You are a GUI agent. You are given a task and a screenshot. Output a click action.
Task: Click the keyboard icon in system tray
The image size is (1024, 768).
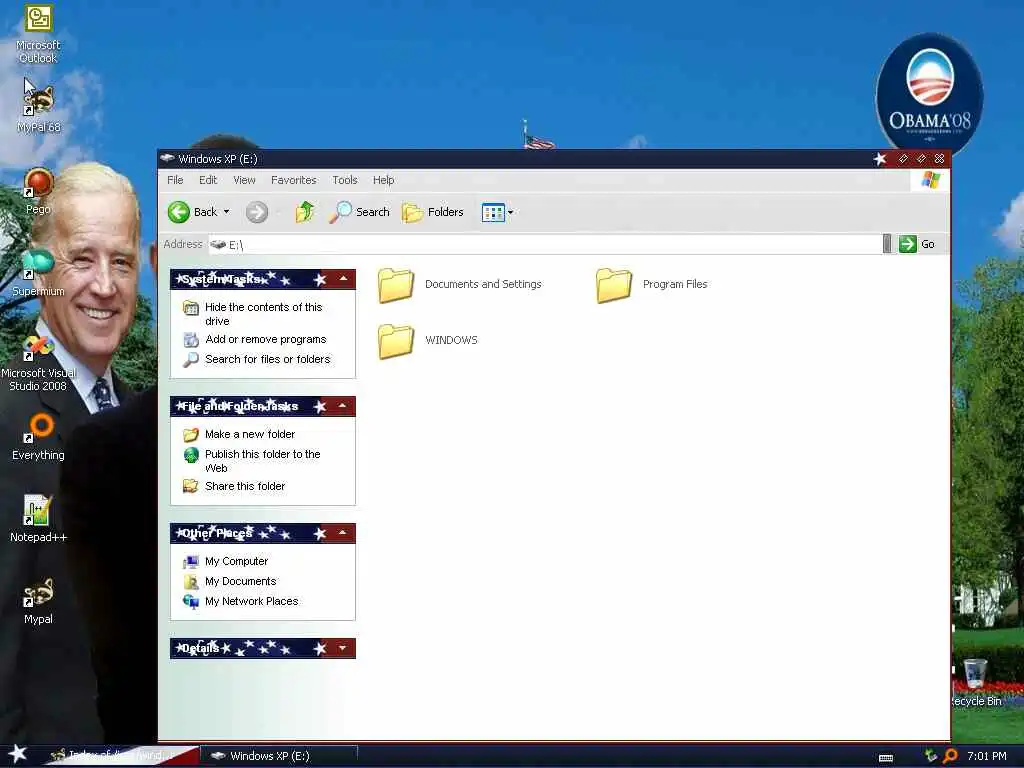[x=886, y=758]
